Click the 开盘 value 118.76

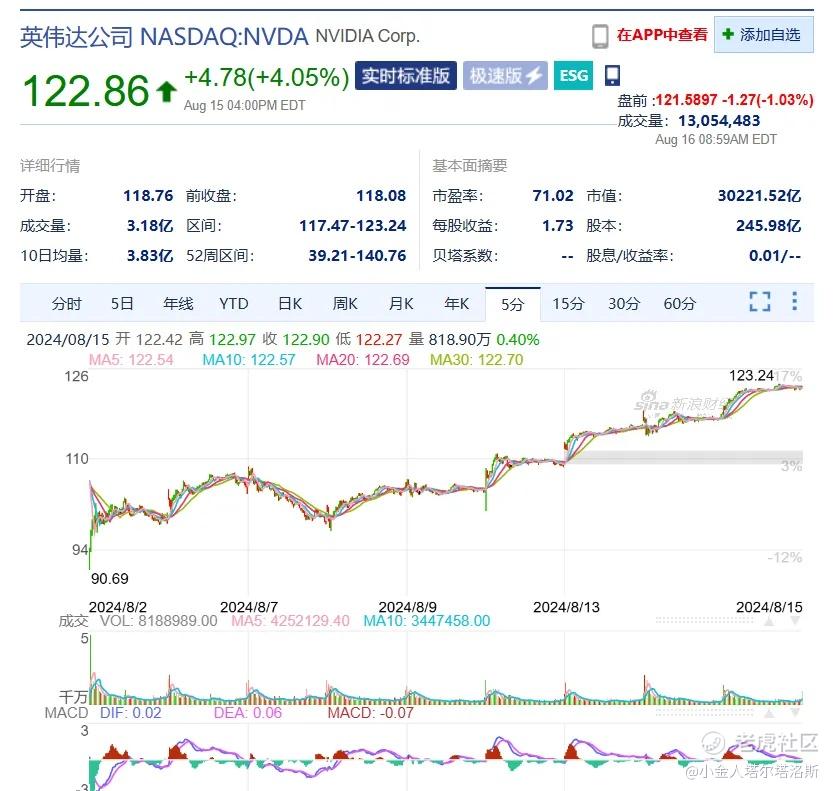[148, 196]
